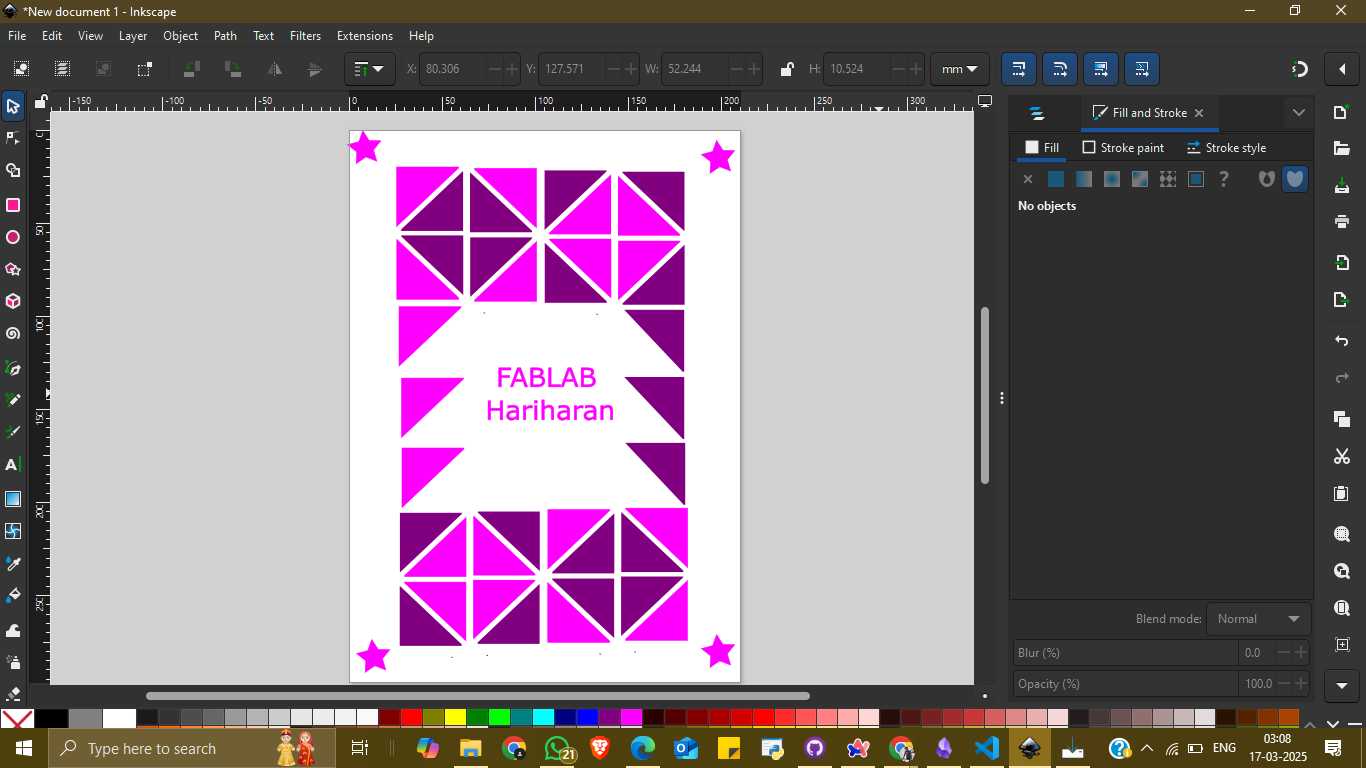
Task: Toggle guide lock at ruler corner
Action: click(x=41, y=102)
